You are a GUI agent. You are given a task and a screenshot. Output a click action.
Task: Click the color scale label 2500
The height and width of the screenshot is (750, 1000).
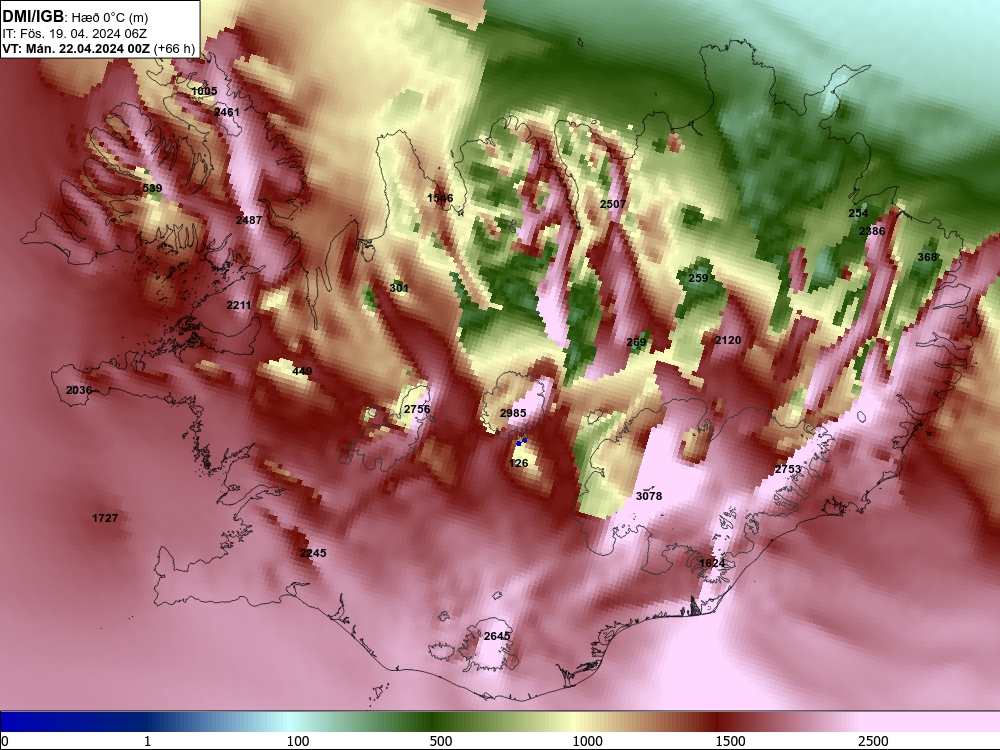click(x=873, y=741)
